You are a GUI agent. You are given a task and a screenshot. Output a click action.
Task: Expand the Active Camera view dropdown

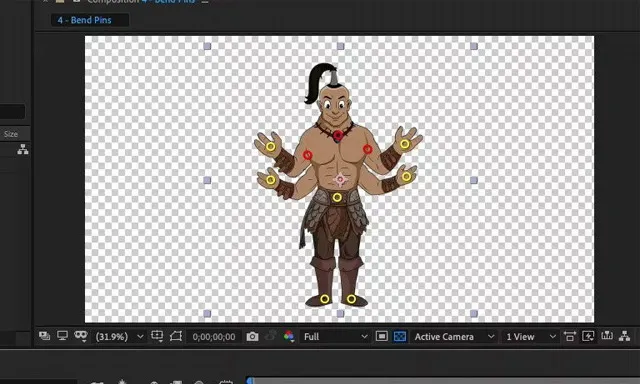click(454, 337)
